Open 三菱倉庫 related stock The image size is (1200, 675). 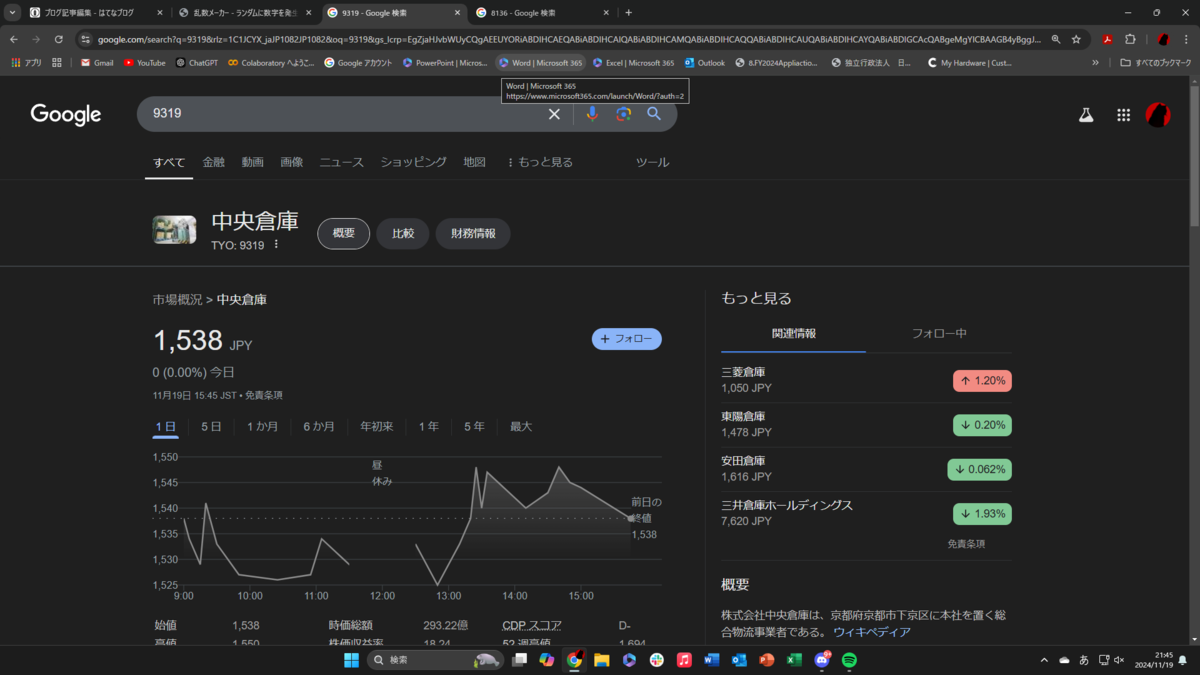coord(866,381)
